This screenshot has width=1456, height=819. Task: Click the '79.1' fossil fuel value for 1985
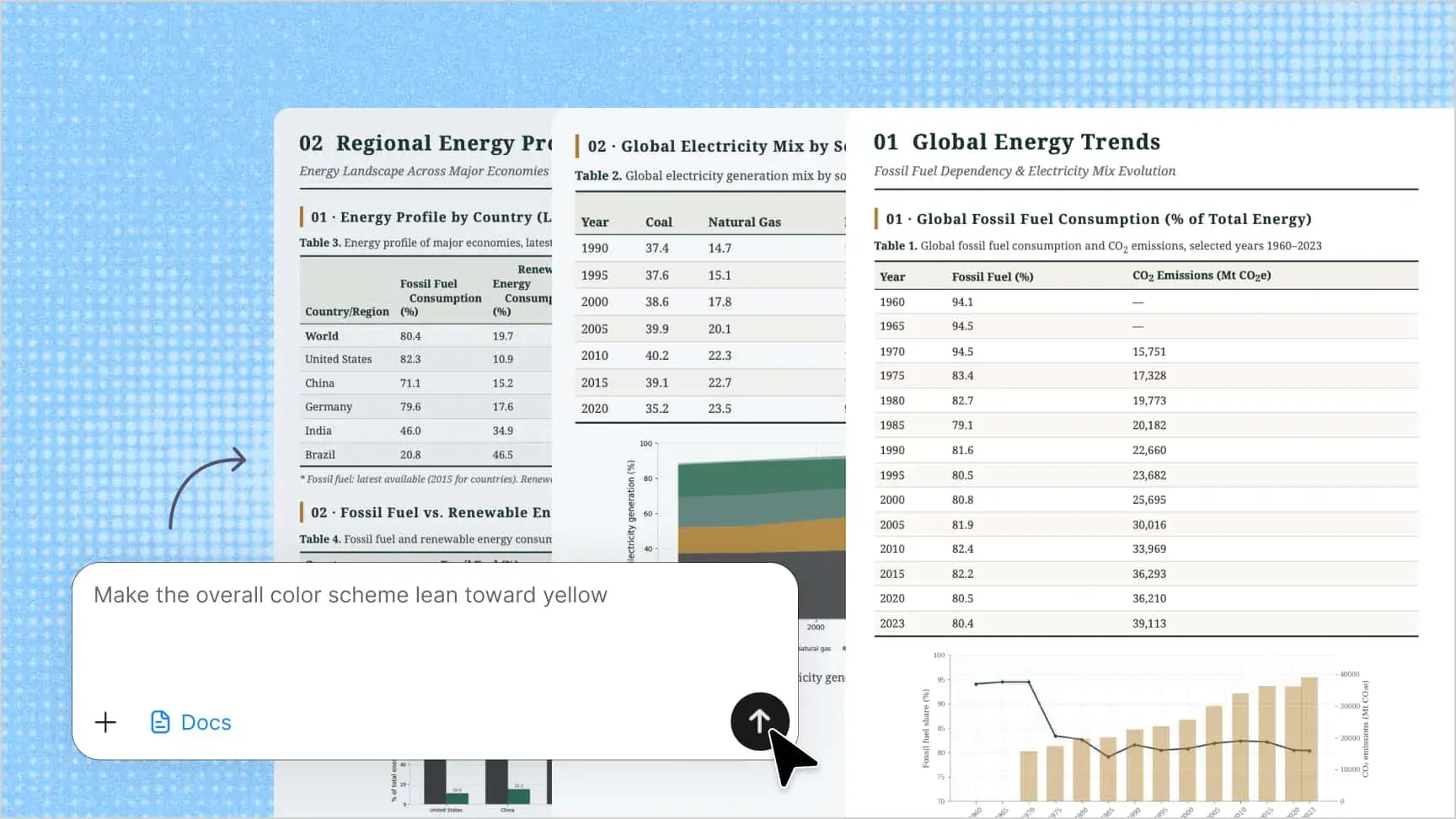(962, 426)
